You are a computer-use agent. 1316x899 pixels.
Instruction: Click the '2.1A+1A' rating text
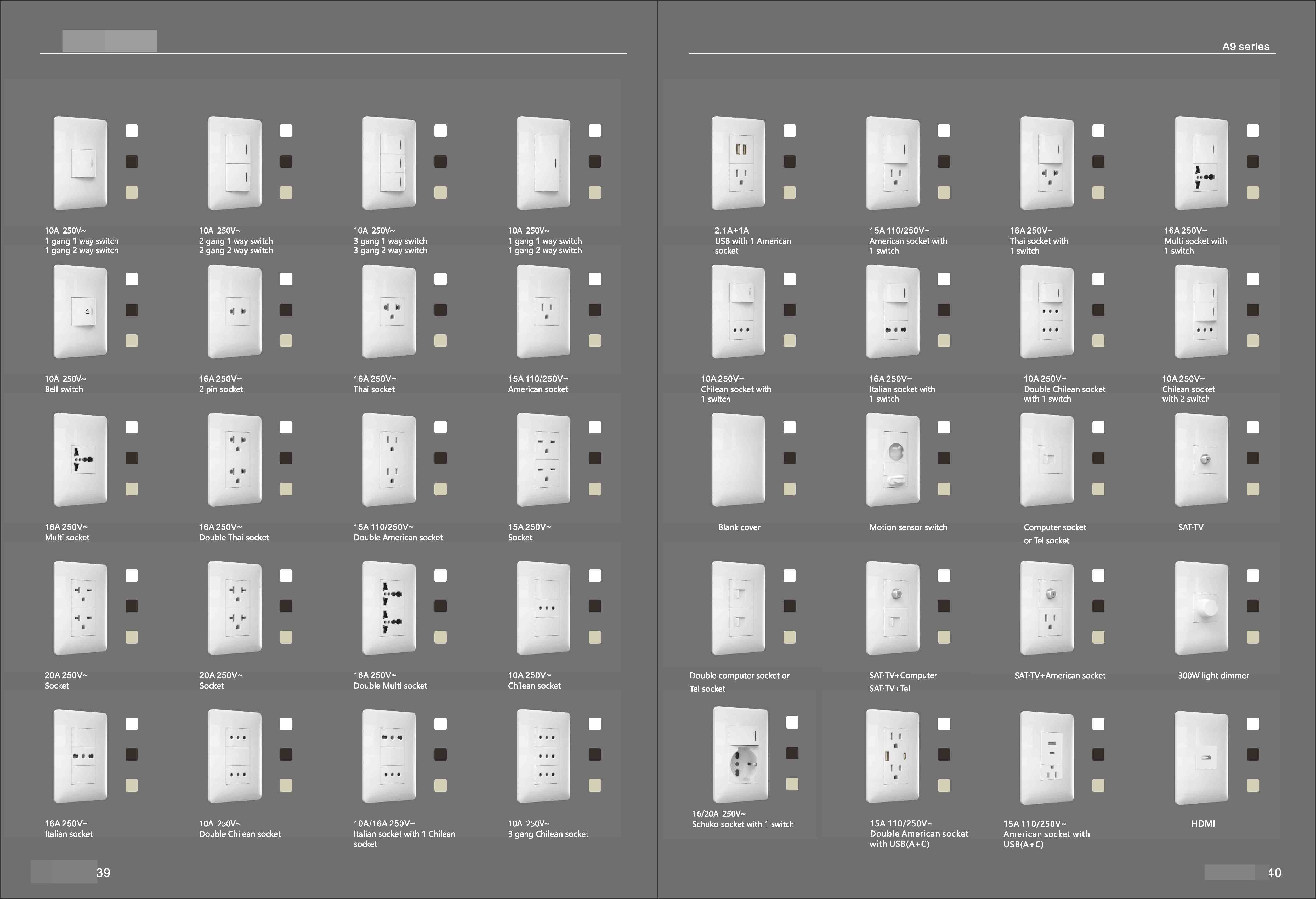coord(731,230)
